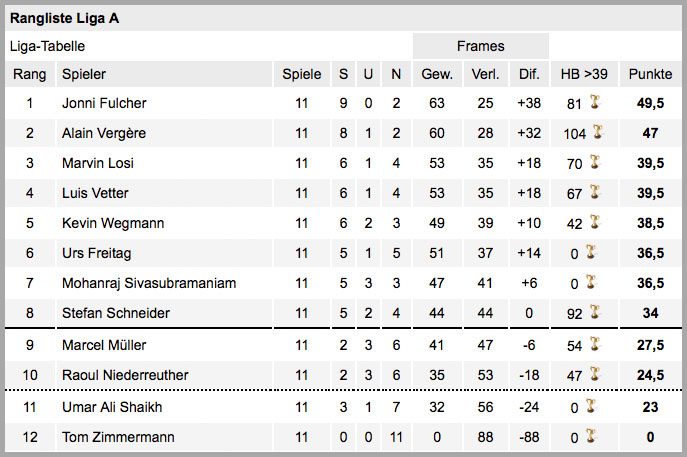Click Marcel Müller's trophy icon
687x457 pixels.
click(x=595, y=344)
